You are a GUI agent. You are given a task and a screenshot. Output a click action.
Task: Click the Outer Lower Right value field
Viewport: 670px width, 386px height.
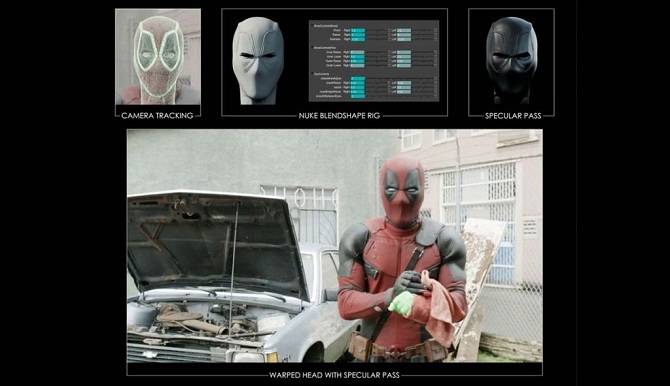click(358, 65)
